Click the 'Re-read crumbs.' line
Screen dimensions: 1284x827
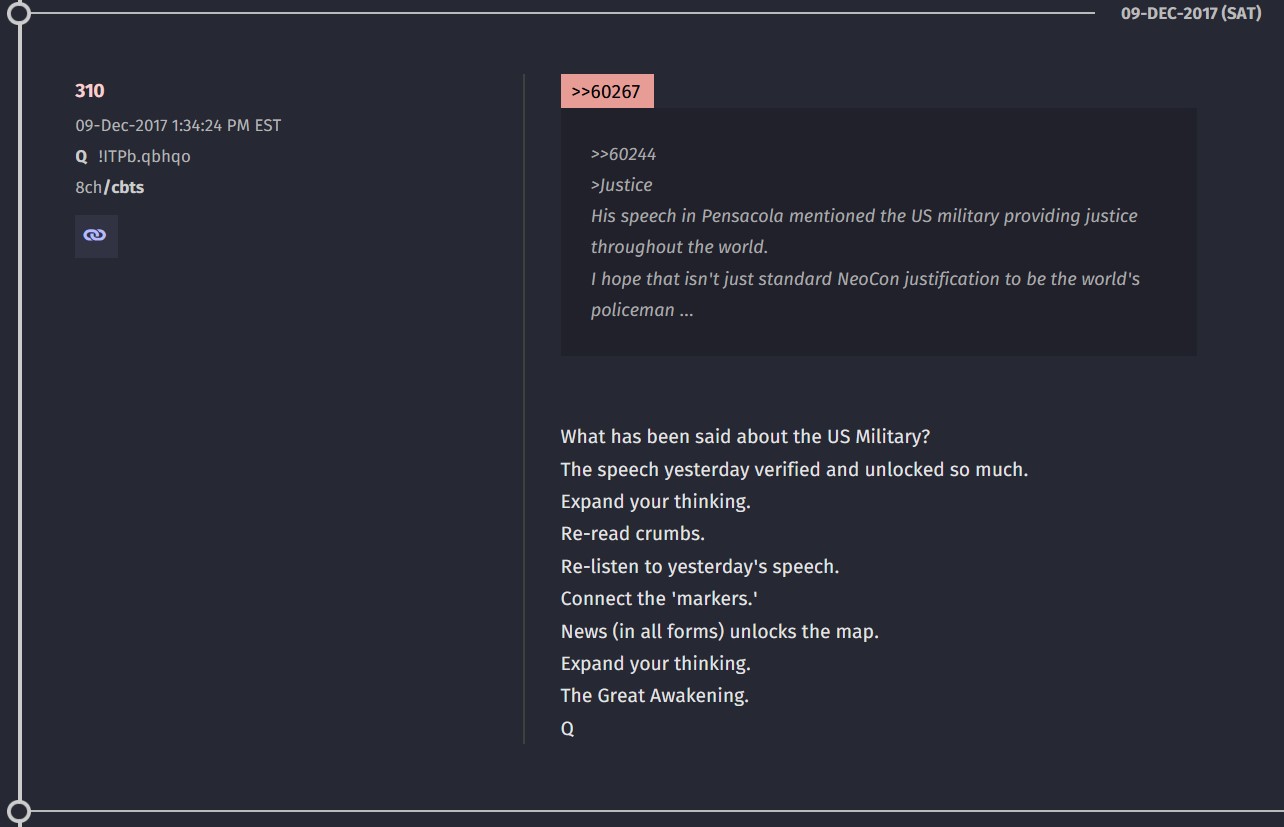tap(633, 534)
